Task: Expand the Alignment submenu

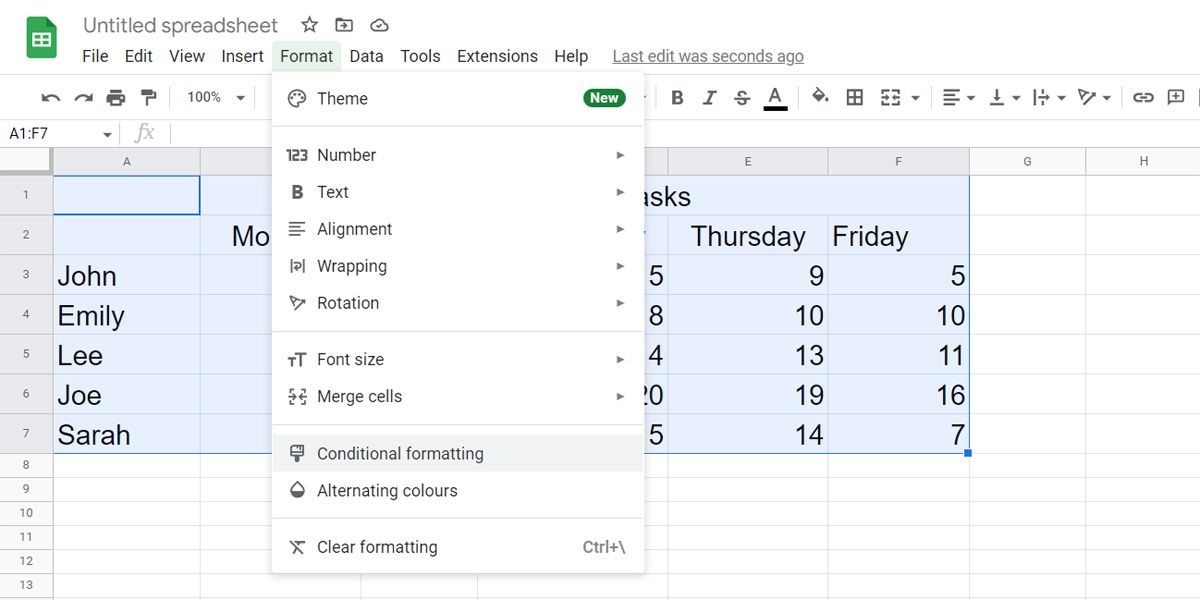Action: (x=458, y=229)
